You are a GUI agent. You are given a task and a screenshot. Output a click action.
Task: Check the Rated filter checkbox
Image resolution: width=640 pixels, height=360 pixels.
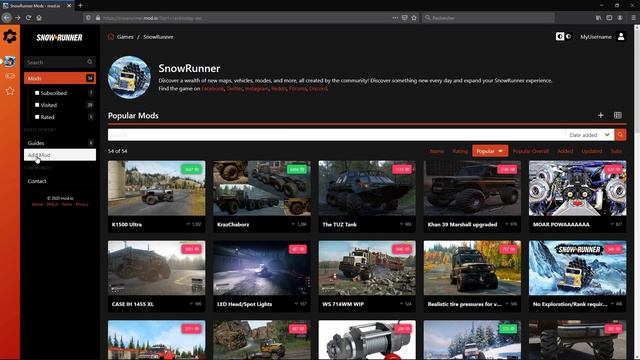point(37,117)
